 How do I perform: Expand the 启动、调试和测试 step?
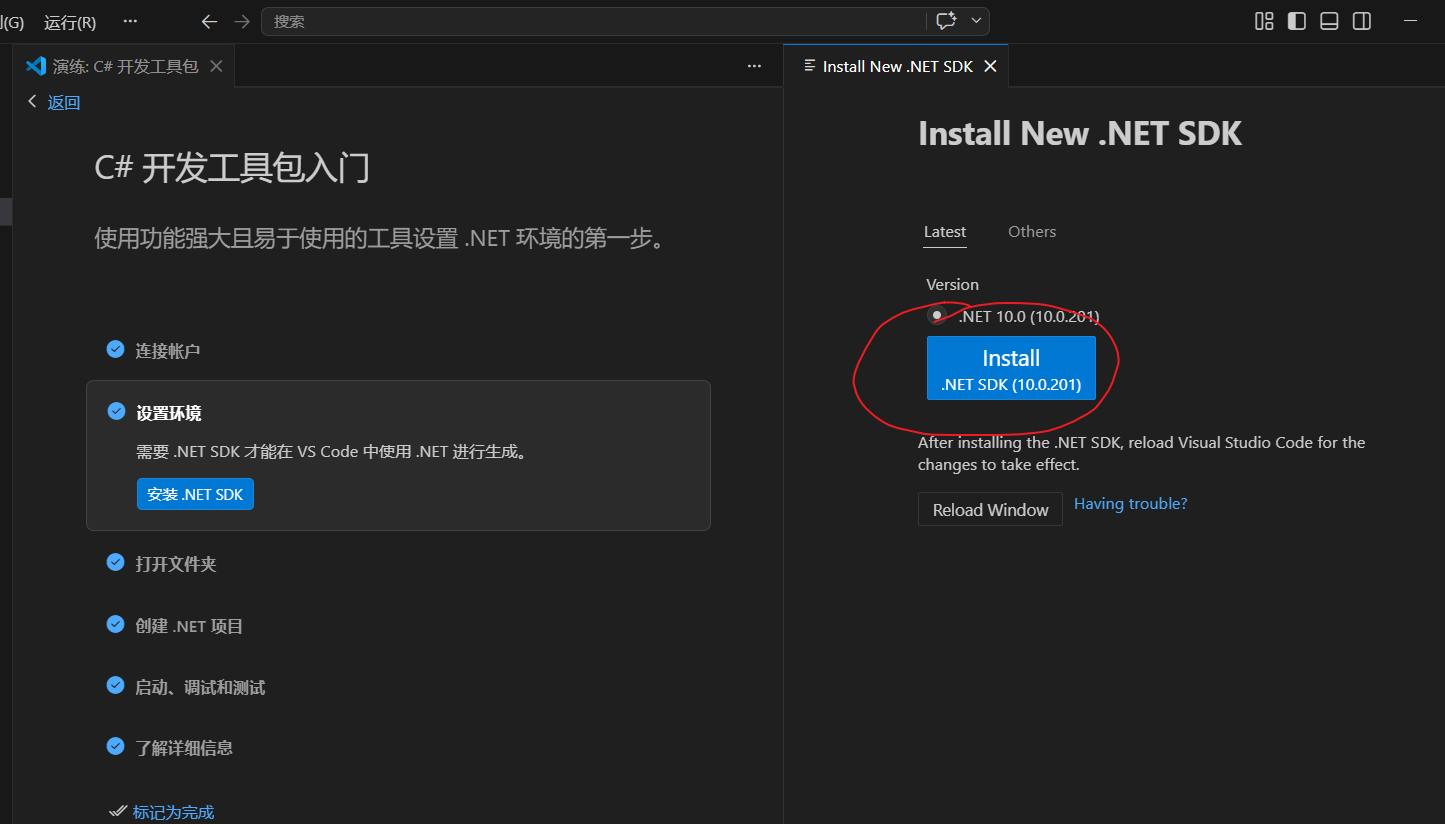(x=200, y=688)
